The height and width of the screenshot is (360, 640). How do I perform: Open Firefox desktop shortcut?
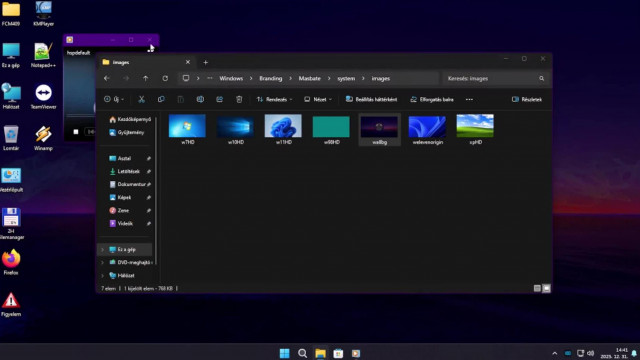(x=11, y=262)
